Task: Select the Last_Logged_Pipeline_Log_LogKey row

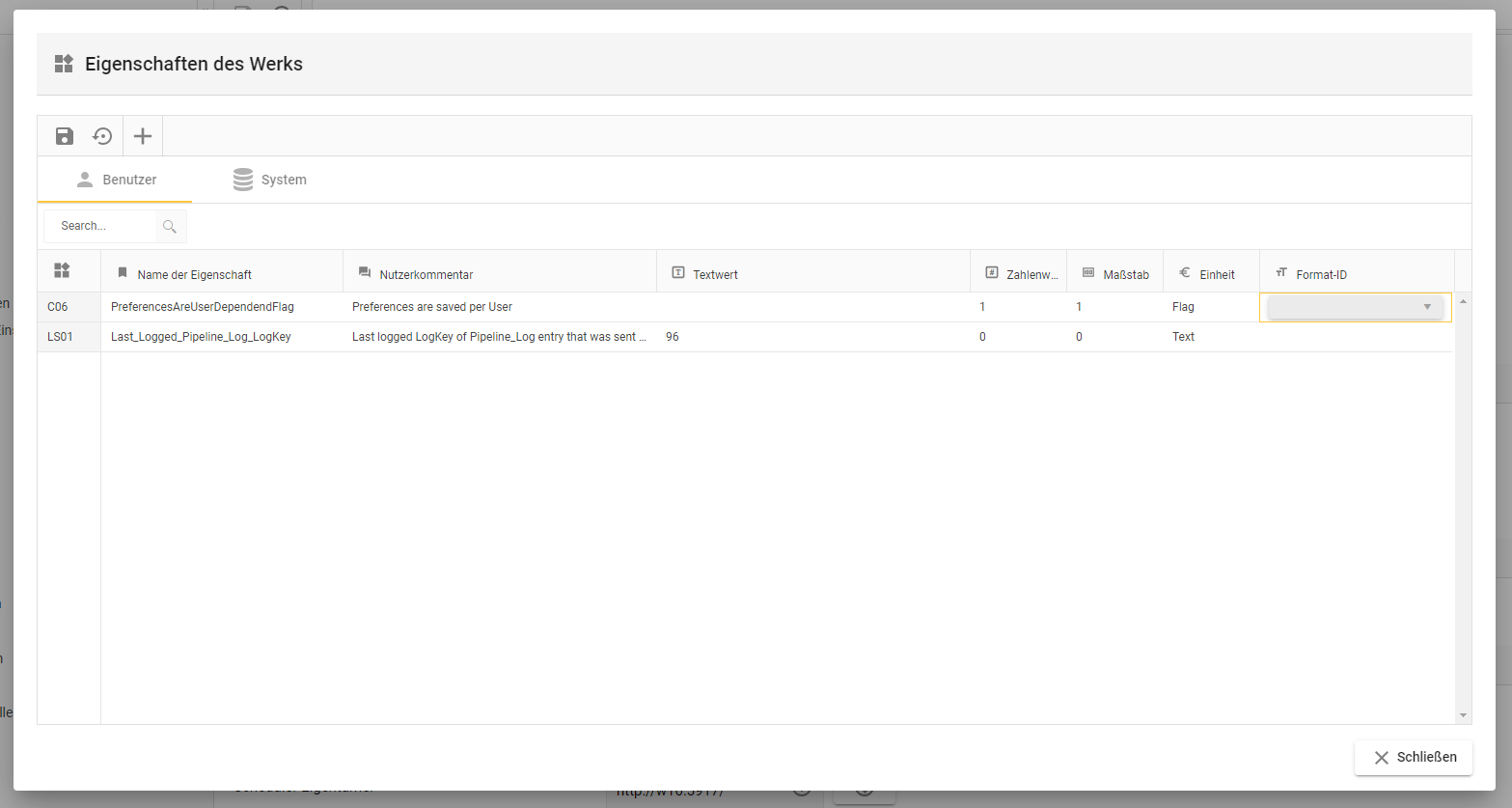Action: pos(201,337)
